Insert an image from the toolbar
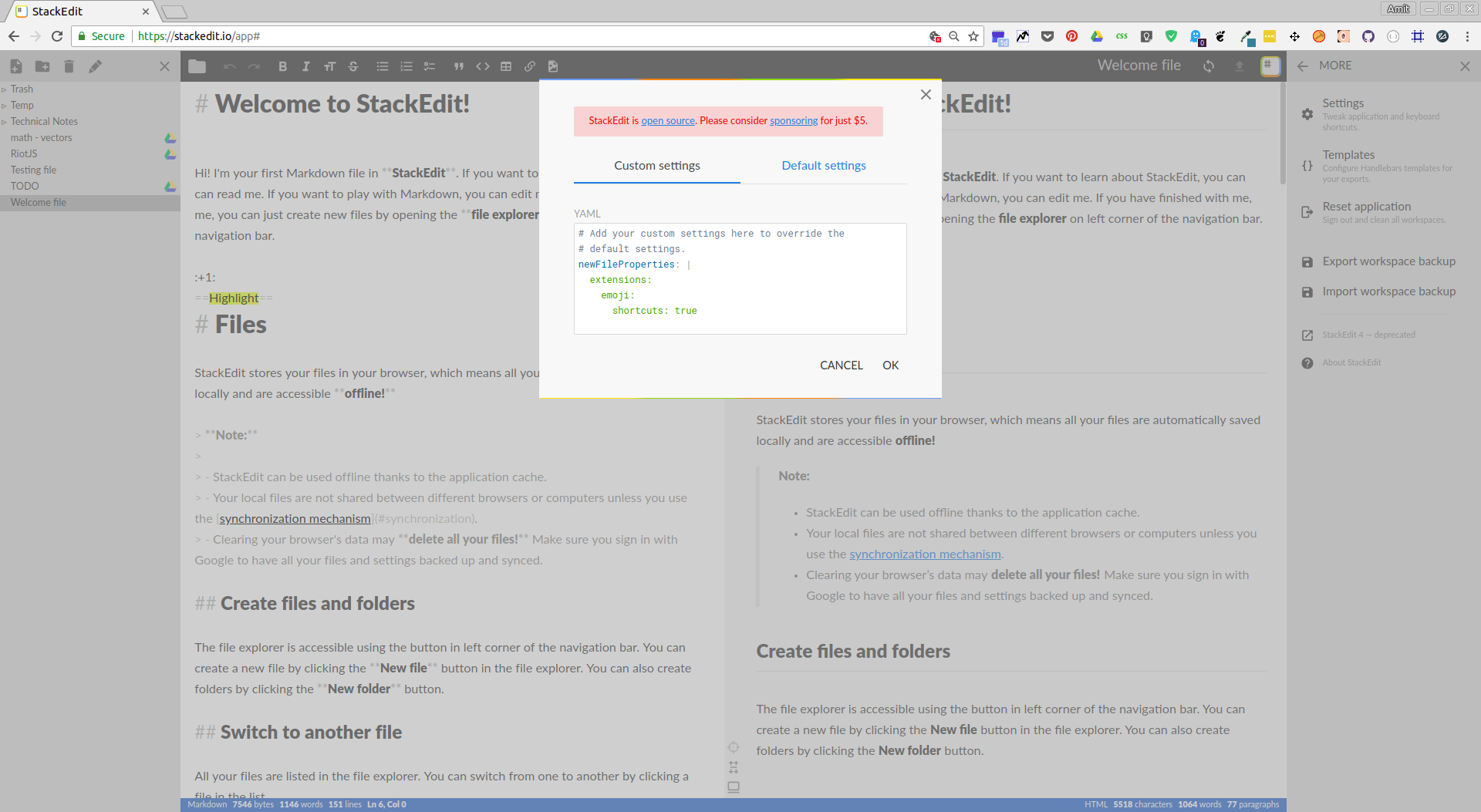Screen dimensions: 1481x812 tap(553, 66)
